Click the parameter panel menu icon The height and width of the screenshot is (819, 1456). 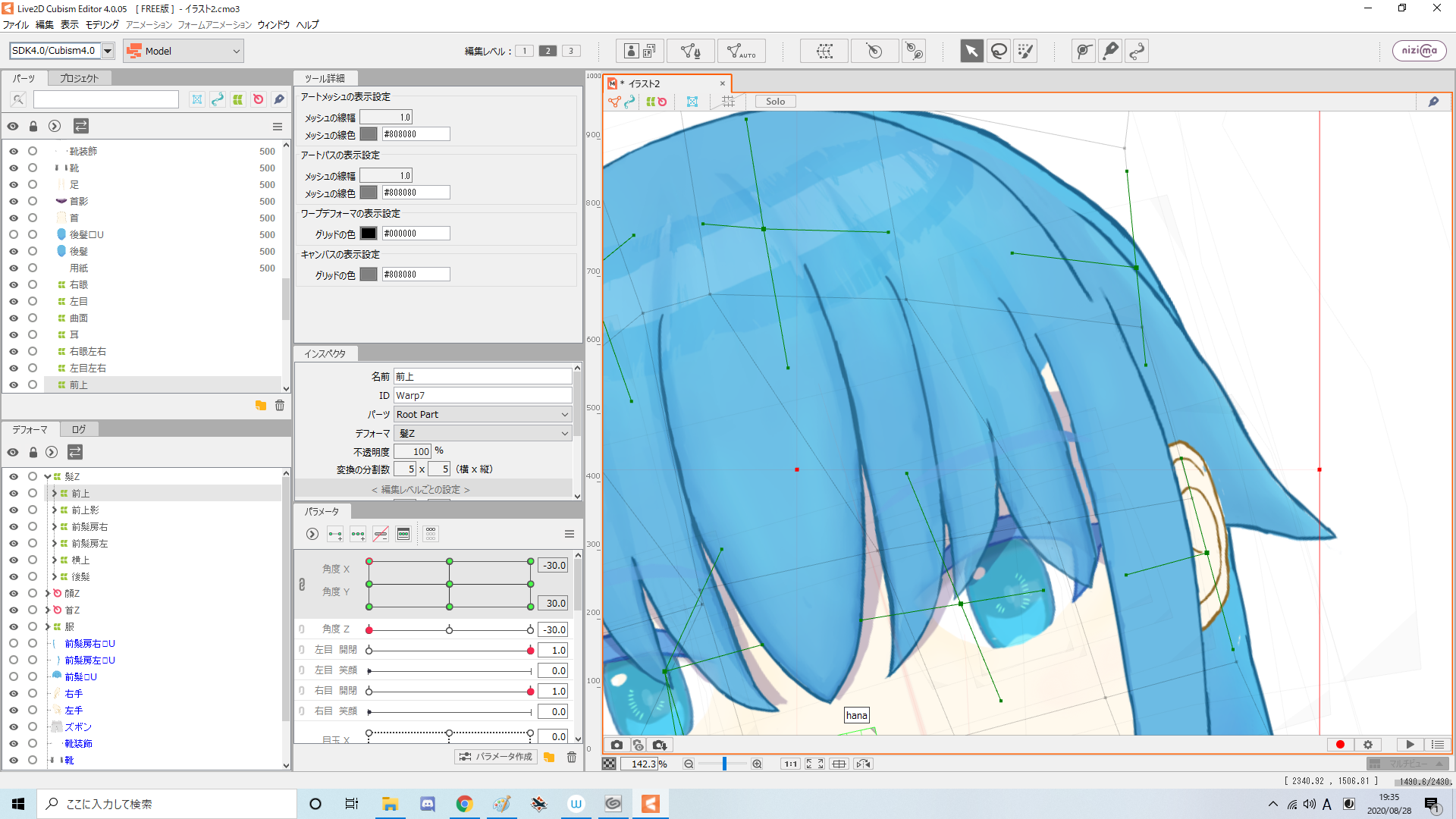pyautogui.click(x=570, y=534)
